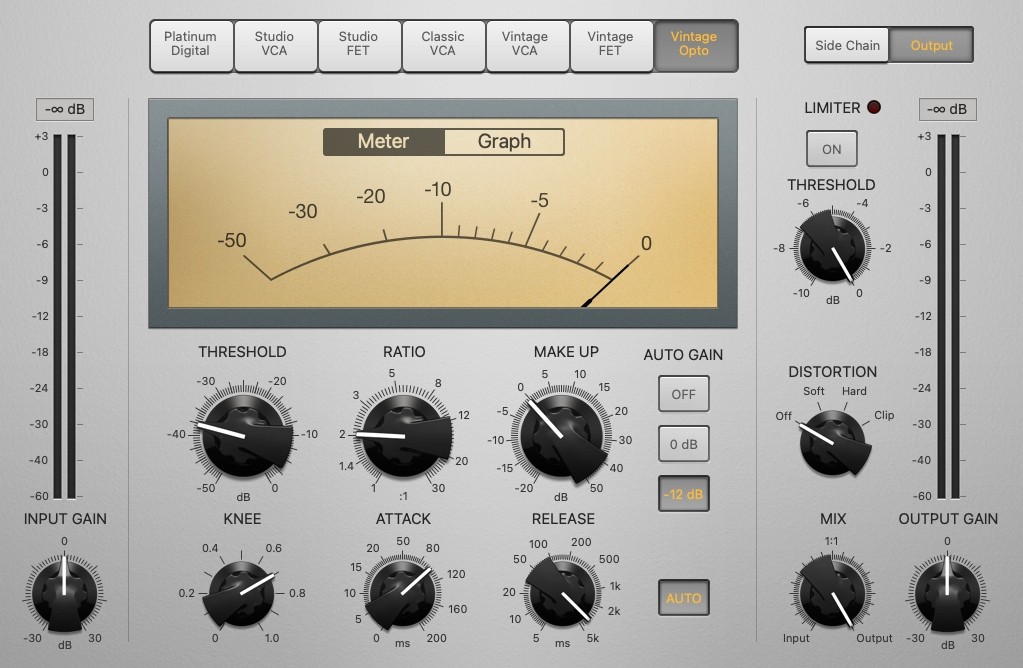1023x668 pixels.
Task: Select the Threshold knob
Action: pos(242,434)
